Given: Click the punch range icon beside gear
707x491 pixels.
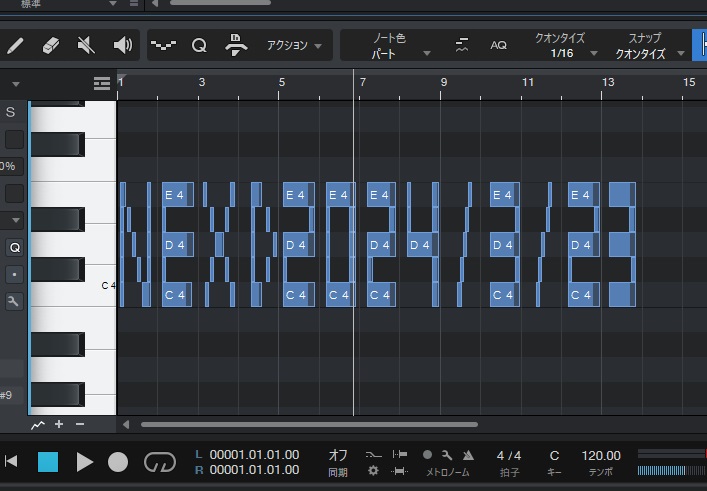Looking at the screenshot, I should click(x=399, y=471).
